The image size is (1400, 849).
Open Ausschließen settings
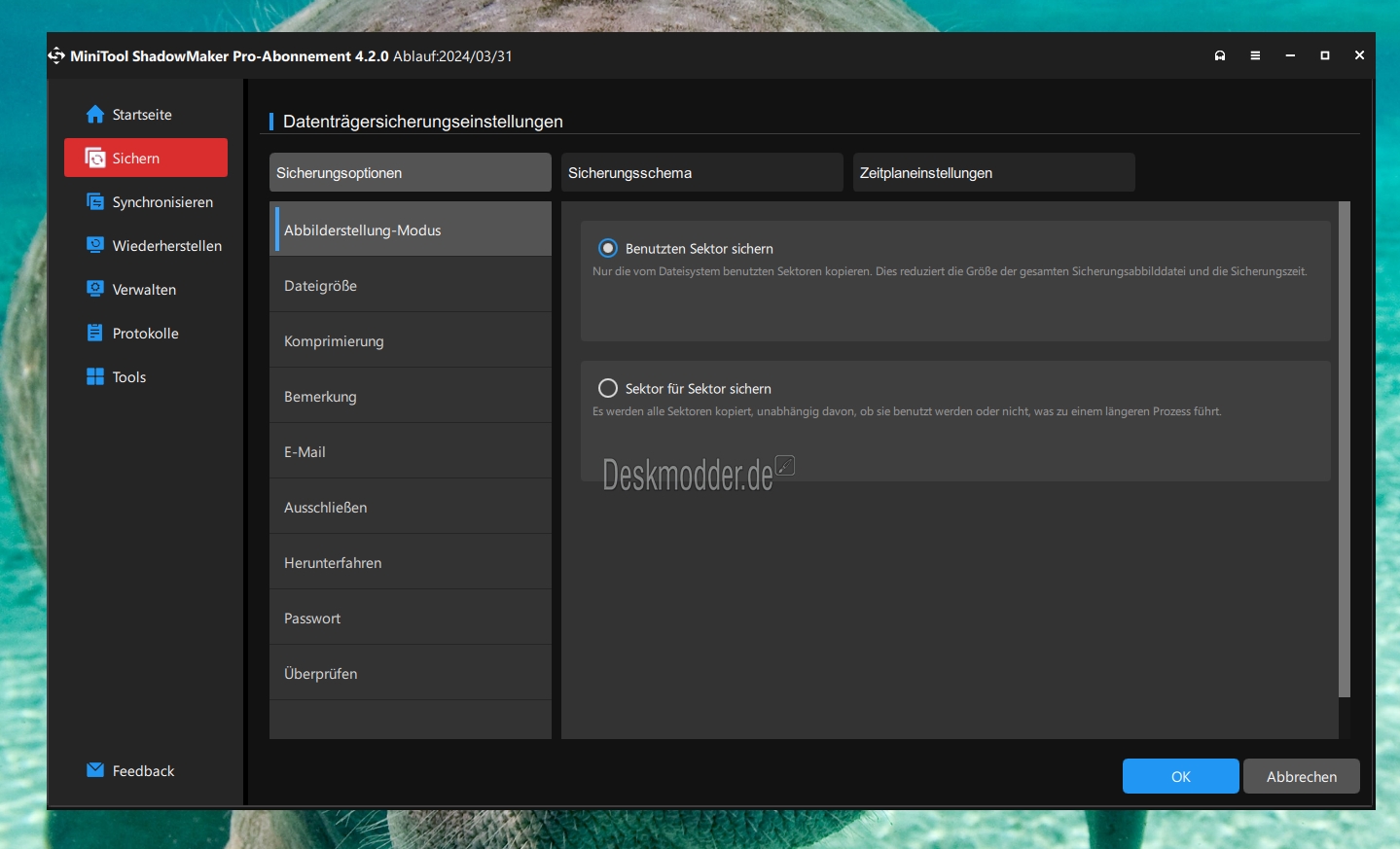pyautogui.click(x=411, y=507)
